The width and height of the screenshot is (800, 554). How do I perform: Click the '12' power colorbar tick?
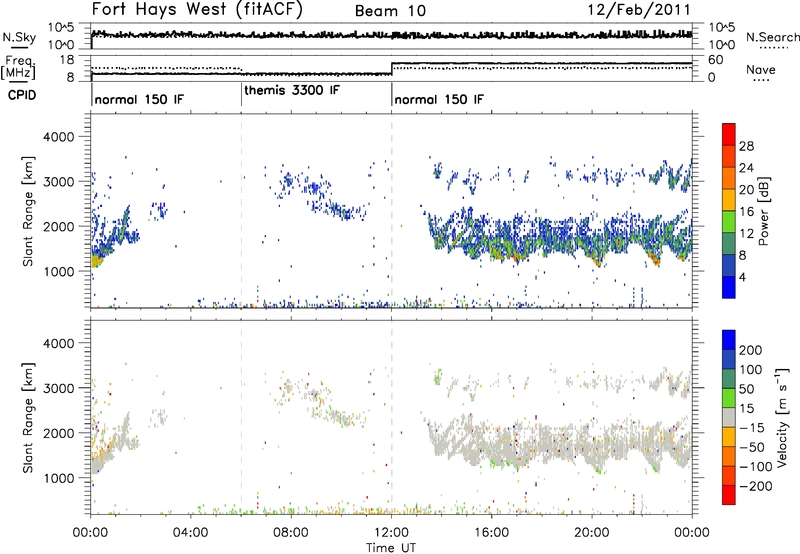click(746, 234)
